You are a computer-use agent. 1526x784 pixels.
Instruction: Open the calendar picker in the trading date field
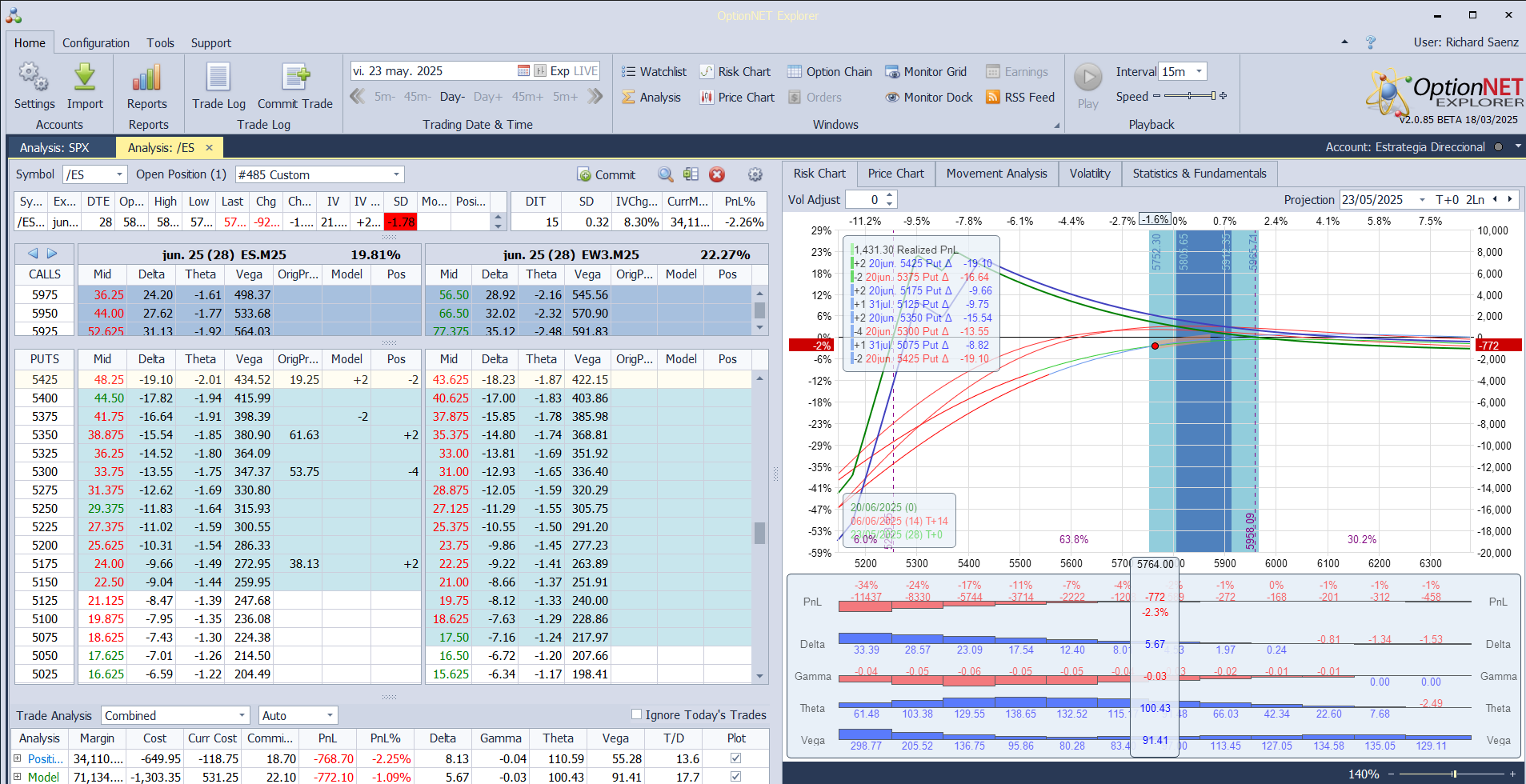(523, 71)
